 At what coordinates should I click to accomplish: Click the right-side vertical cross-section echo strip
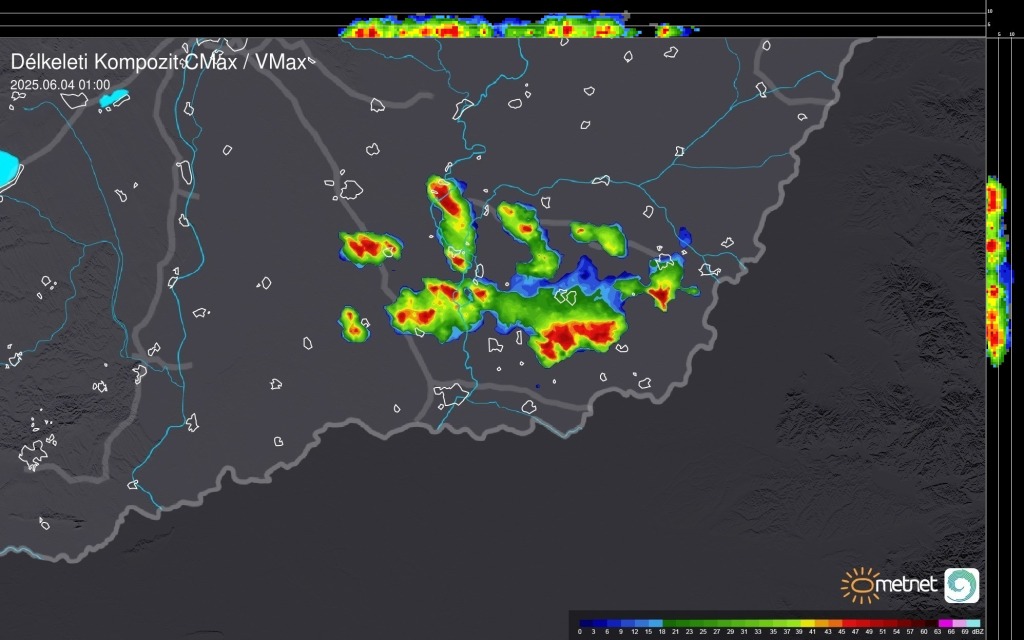point(994,272)
